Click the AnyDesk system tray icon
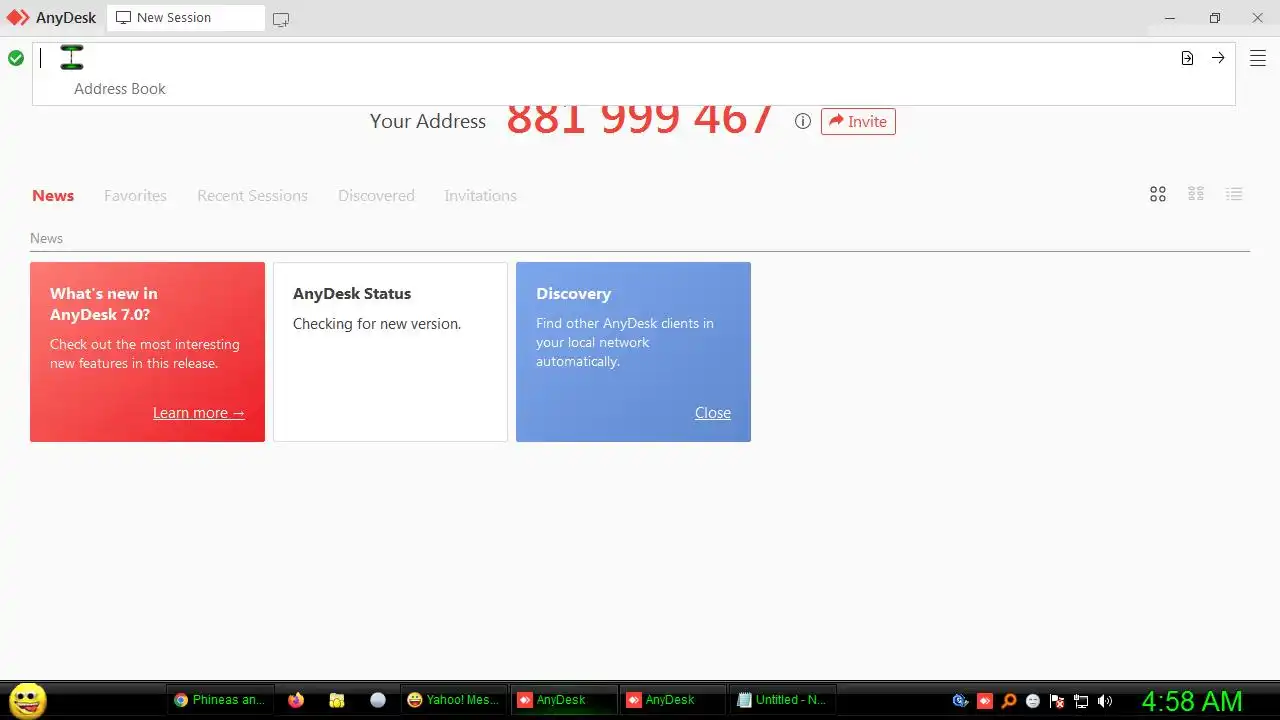The height and width of the screenshot is (720, 1280). [x=985, y=701]
